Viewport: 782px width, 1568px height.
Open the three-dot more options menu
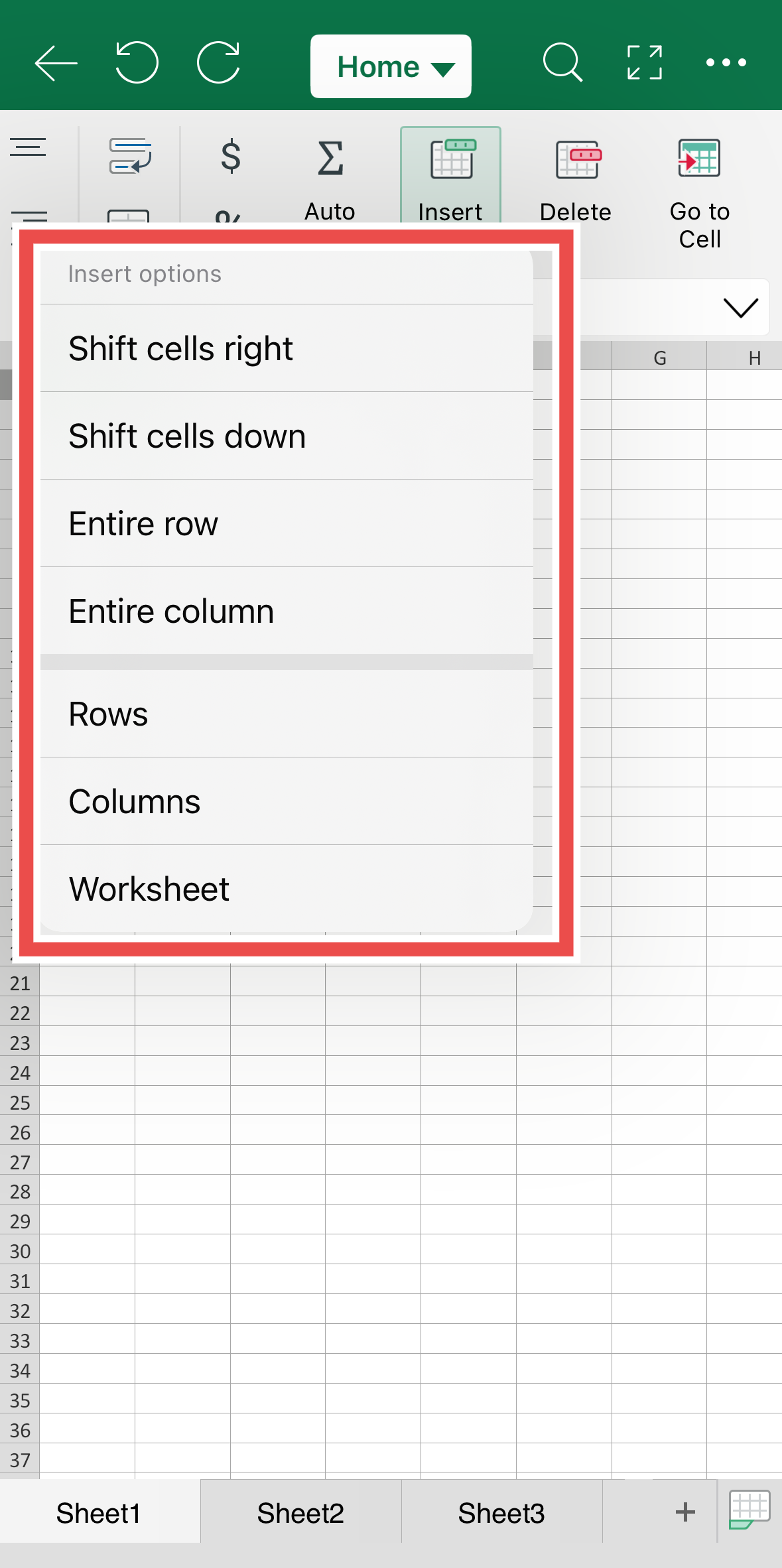tap(726, 62)
